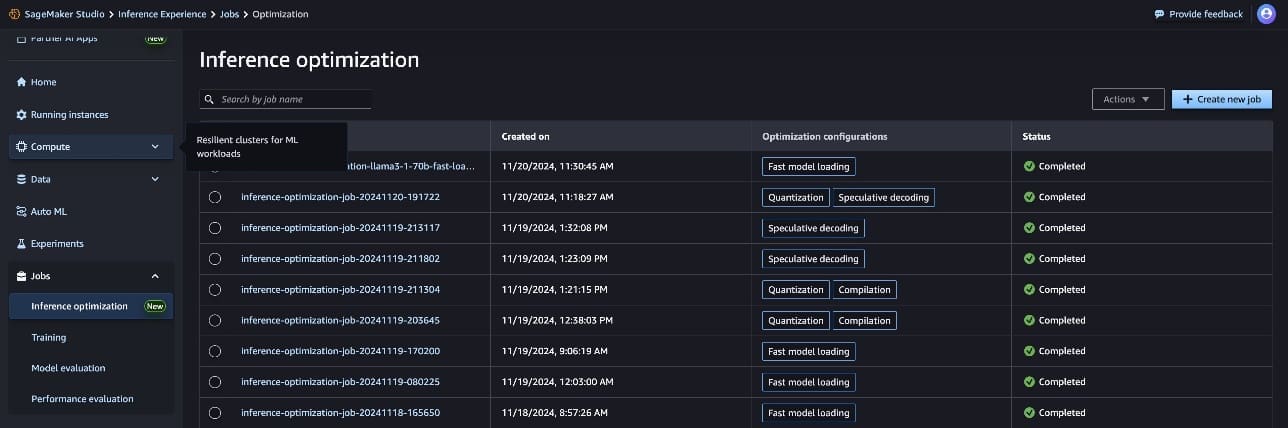Select radio for job 20241120-191722

(x=215, y=198)
